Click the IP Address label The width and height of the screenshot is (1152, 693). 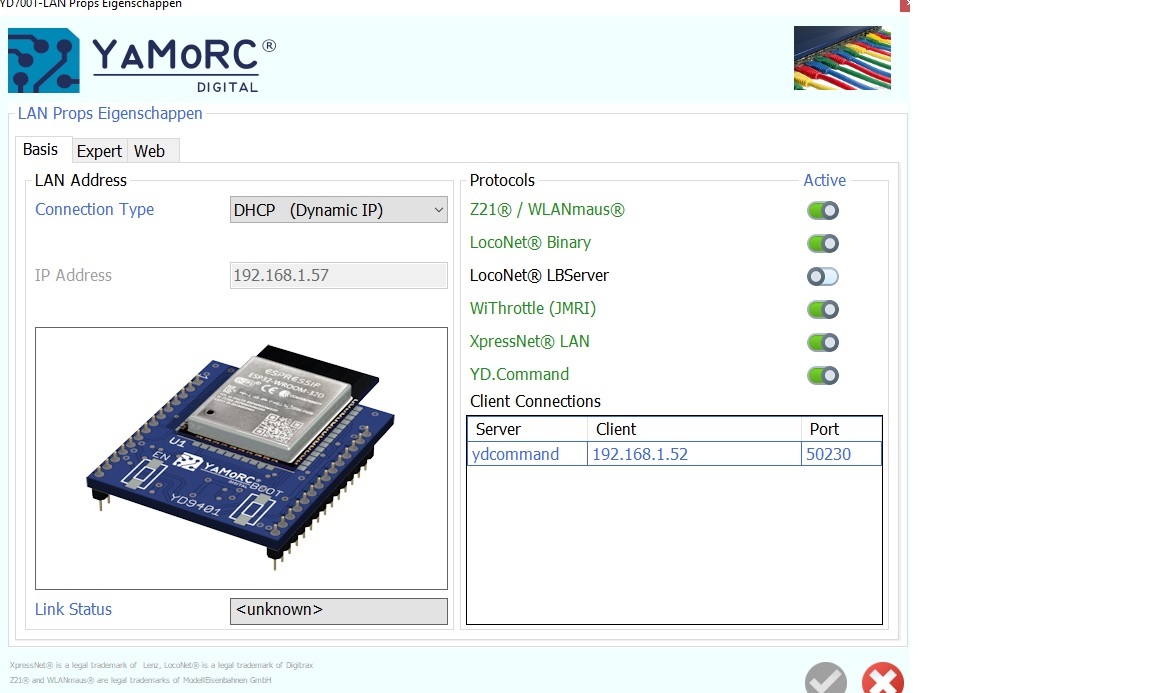[73, 275]
